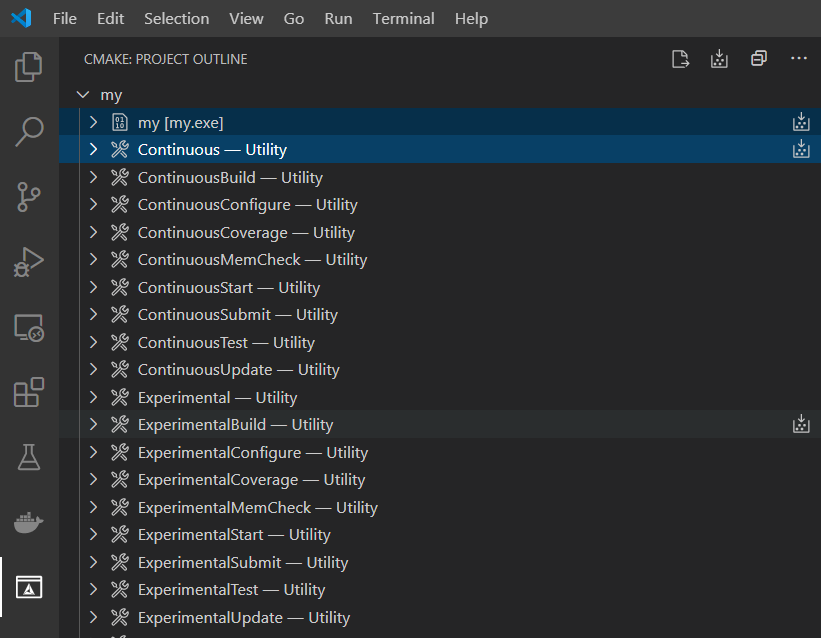The image size is (821, 638).
Task: Build the my [my.exe] target icon
Action: pos(801,122)
